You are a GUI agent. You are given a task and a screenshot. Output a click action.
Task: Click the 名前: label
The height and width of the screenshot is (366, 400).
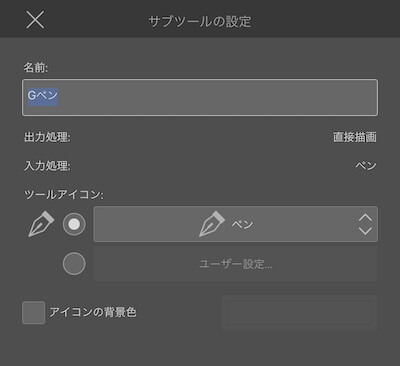tap(35, 68)
